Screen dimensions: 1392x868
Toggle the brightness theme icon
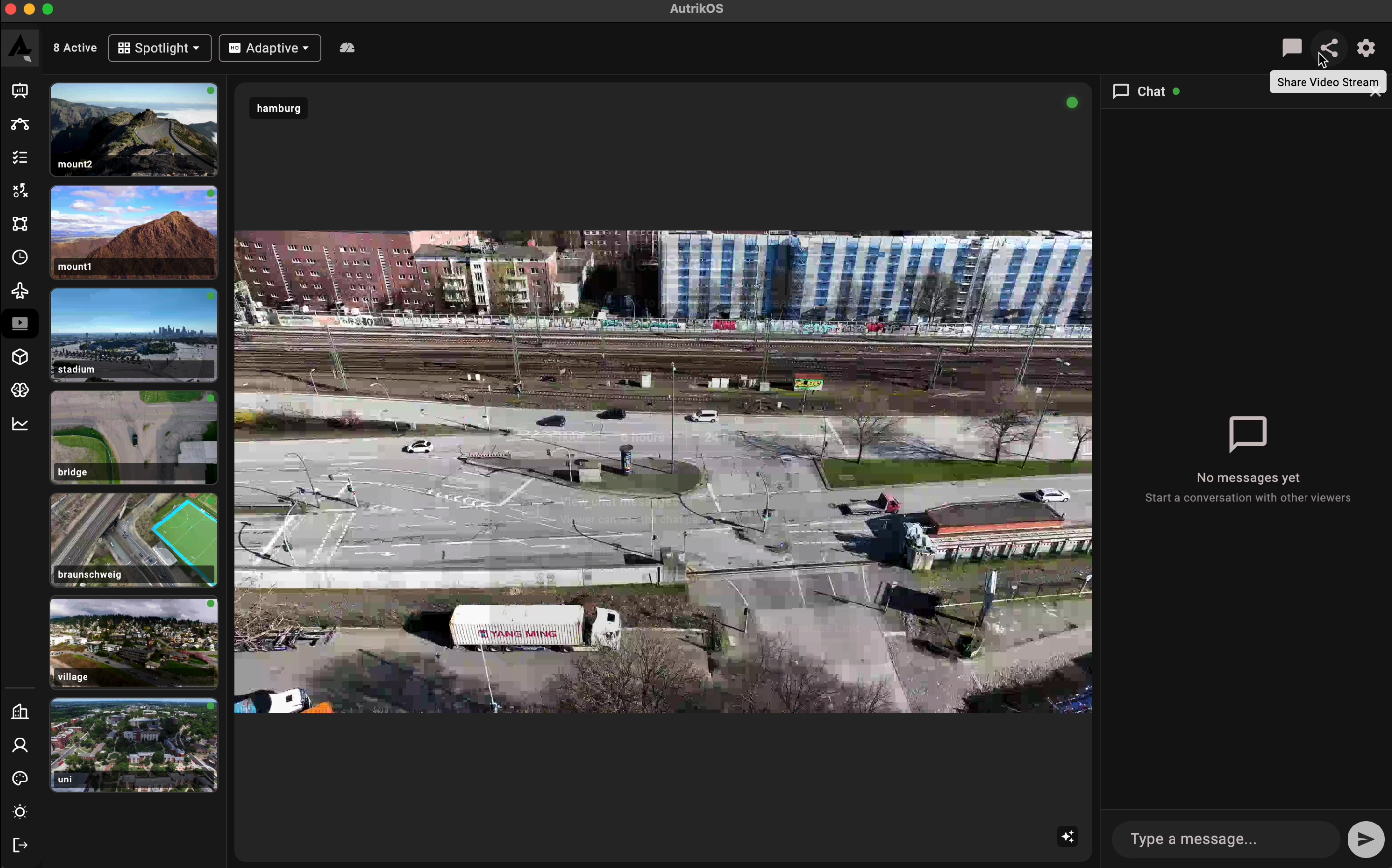pyautogui.click(x=20, y=812)
